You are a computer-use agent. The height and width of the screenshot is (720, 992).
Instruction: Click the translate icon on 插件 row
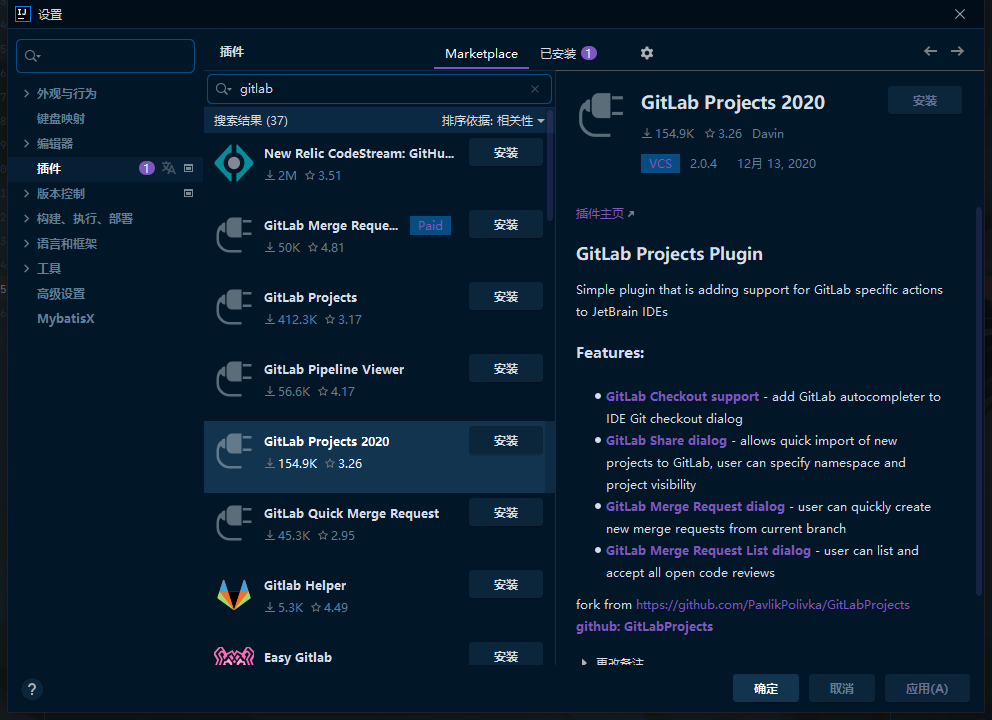[168, 168]
